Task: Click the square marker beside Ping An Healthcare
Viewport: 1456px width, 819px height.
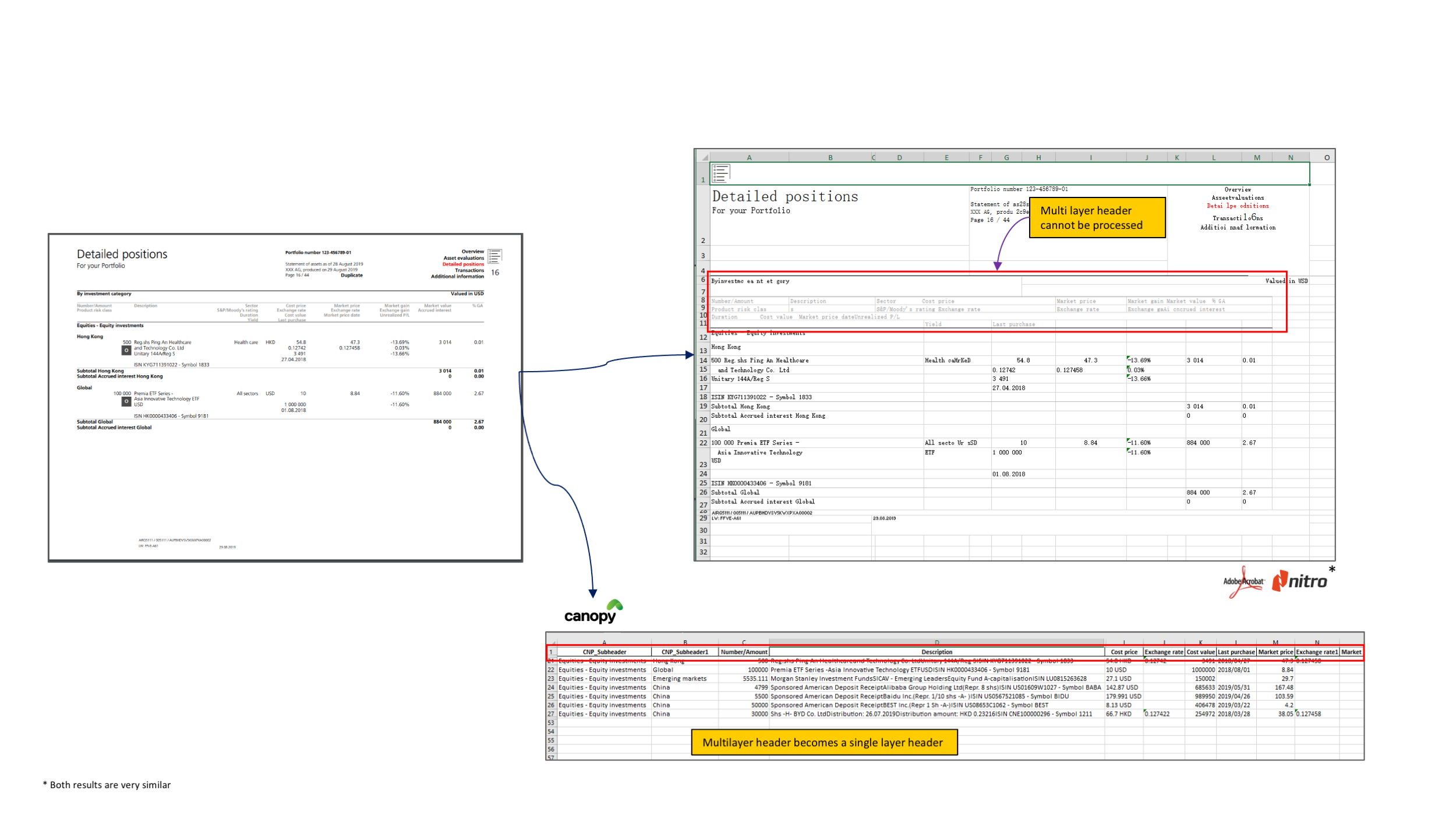Action: click(126, 350)
